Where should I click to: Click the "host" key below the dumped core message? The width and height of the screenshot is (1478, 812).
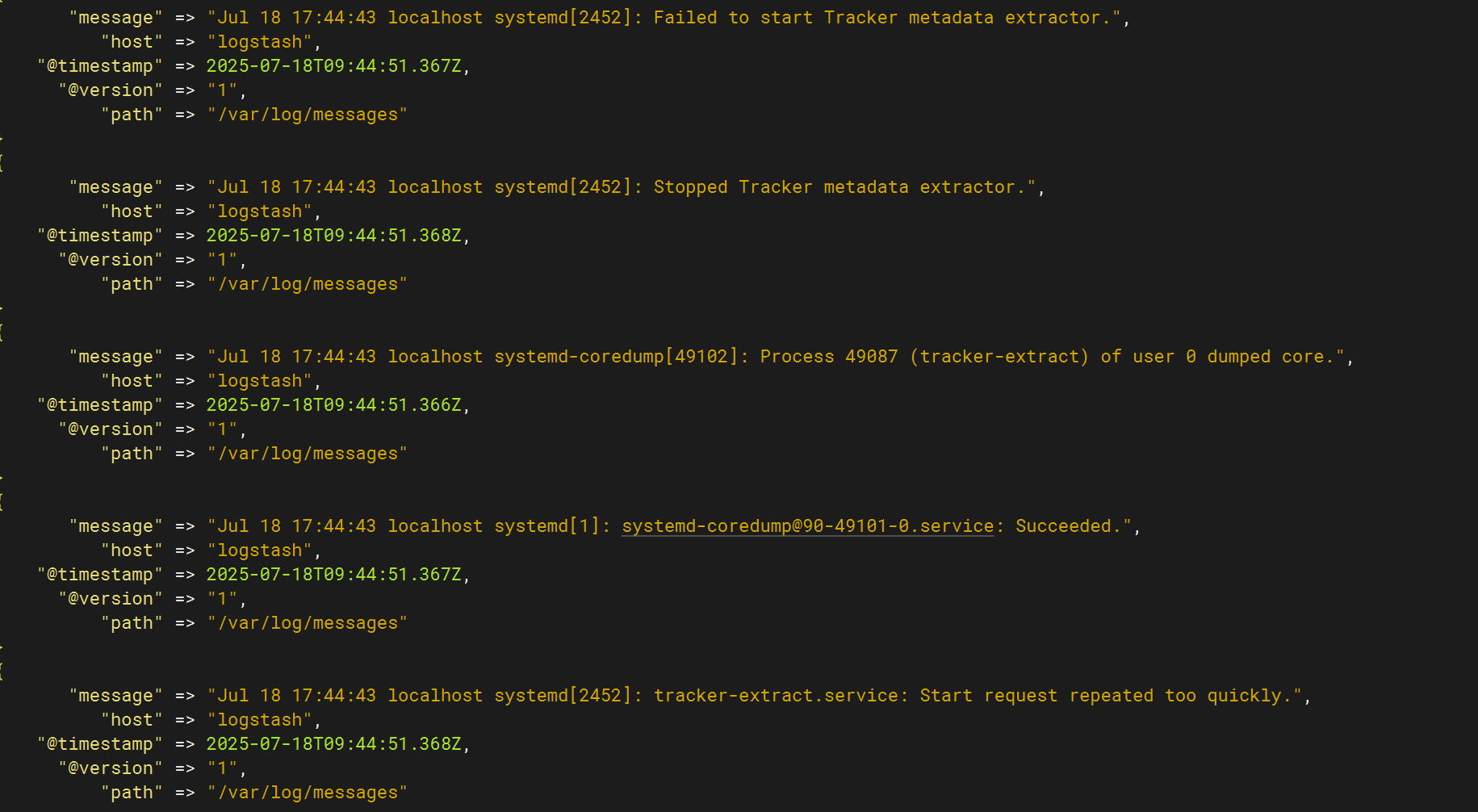coord(132,381)
